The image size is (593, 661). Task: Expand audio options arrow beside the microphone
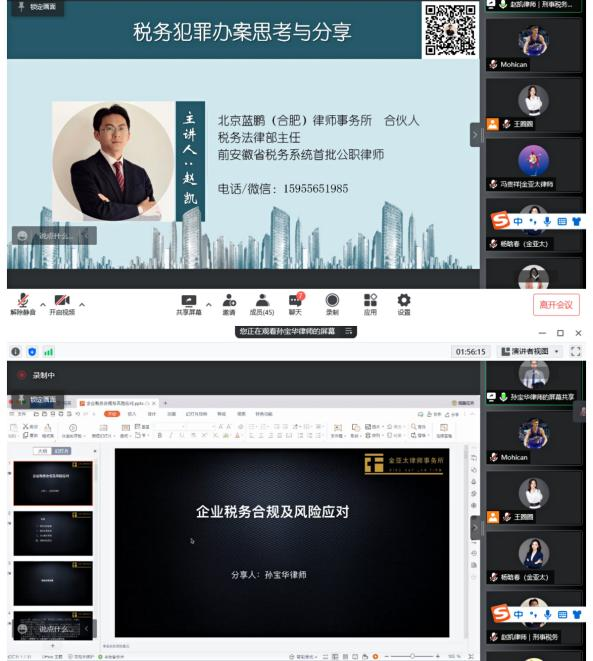coord(43,304)
